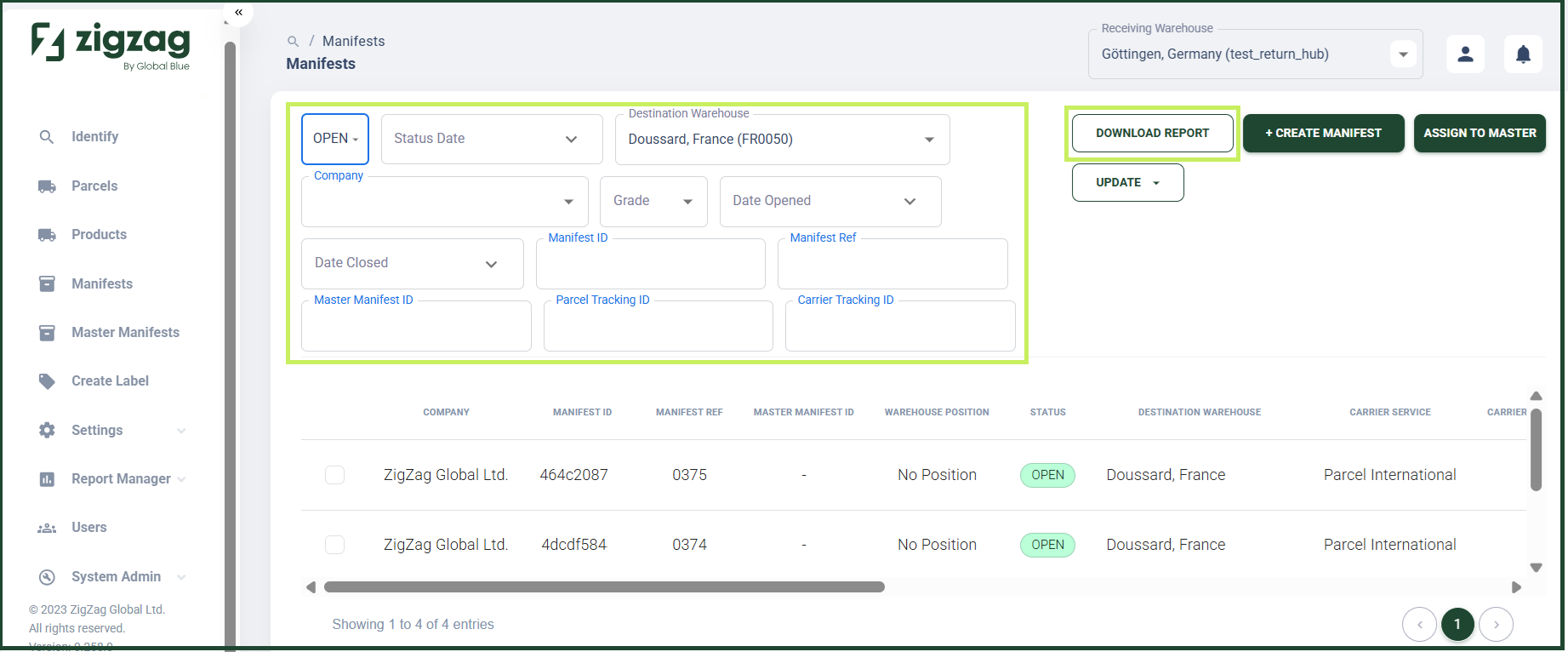
Task: Click the Settings gear icon
Action: (x=47, y=431)
